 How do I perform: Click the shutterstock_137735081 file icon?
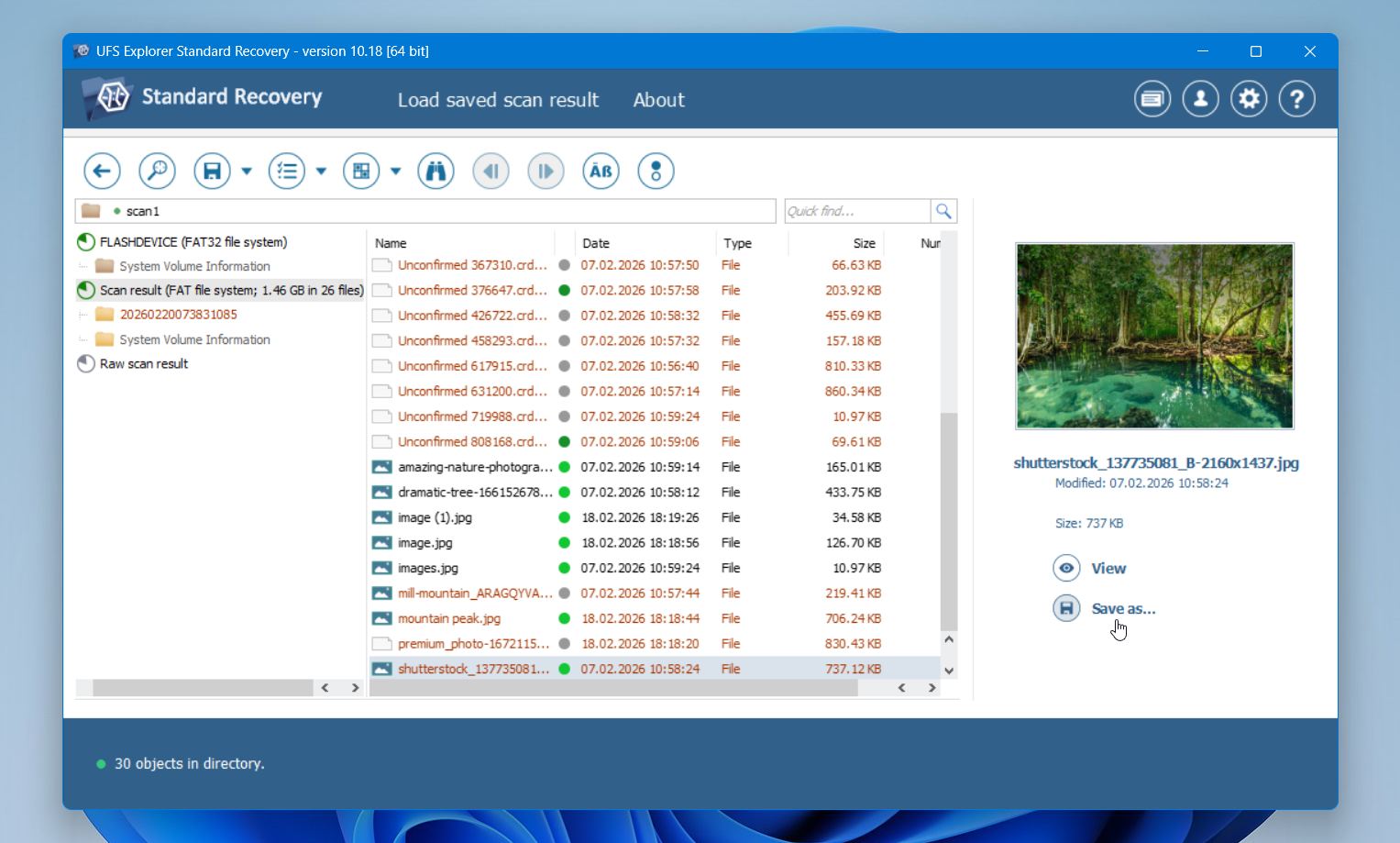382,669
